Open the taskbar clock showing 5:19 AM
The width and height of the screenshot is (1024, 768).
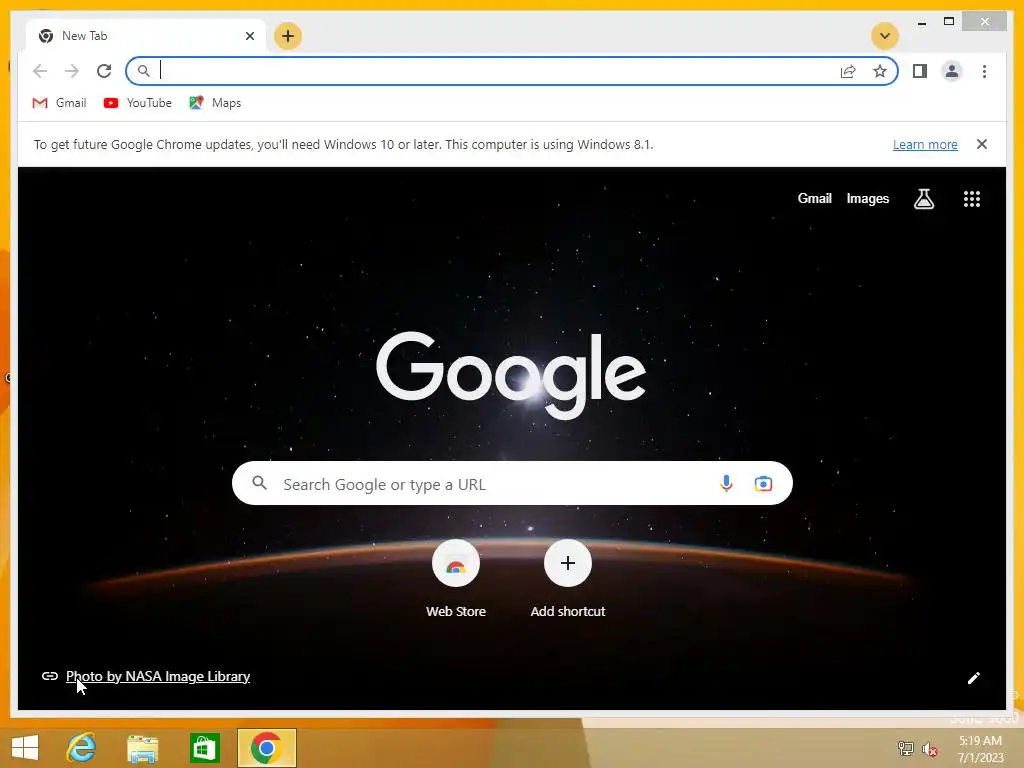point(980,749)
